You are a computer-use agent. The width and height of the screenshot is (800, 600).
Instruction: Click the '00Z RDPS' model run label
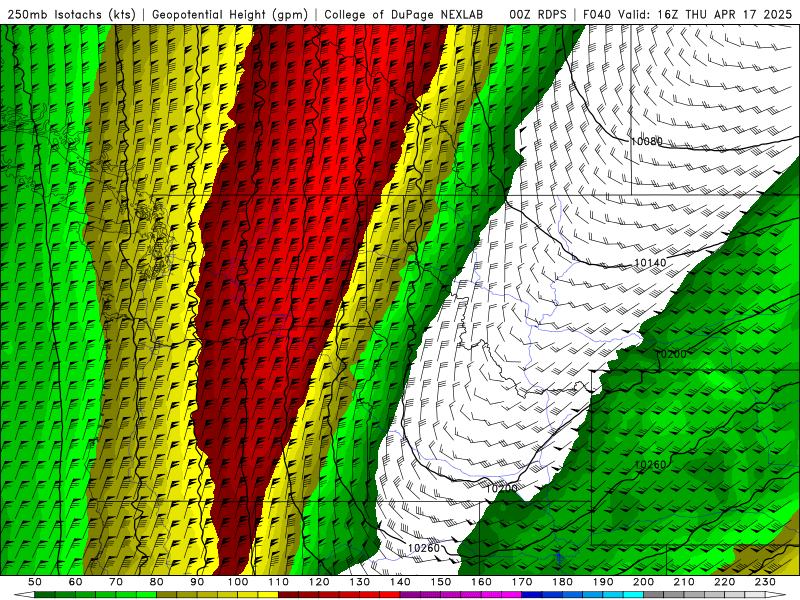(x=538, y=15)
